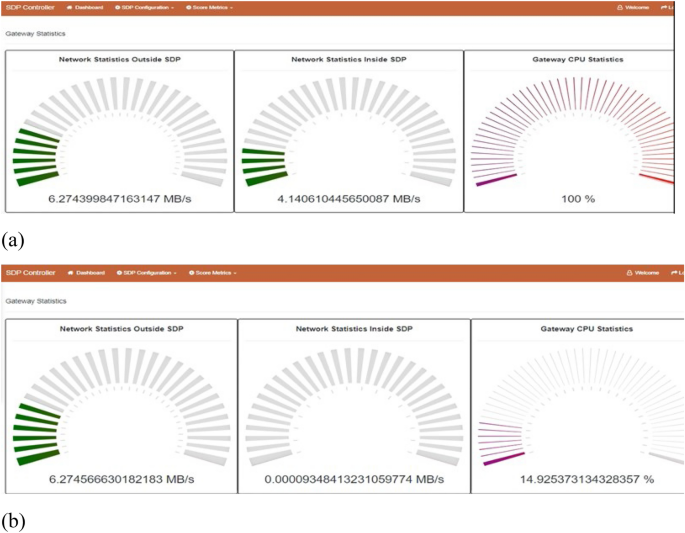Screen dimensions: 685x533
Task: Click the logout arrow icon in the lower navbar
Action: pyautogui.click(x=677, y=272)
